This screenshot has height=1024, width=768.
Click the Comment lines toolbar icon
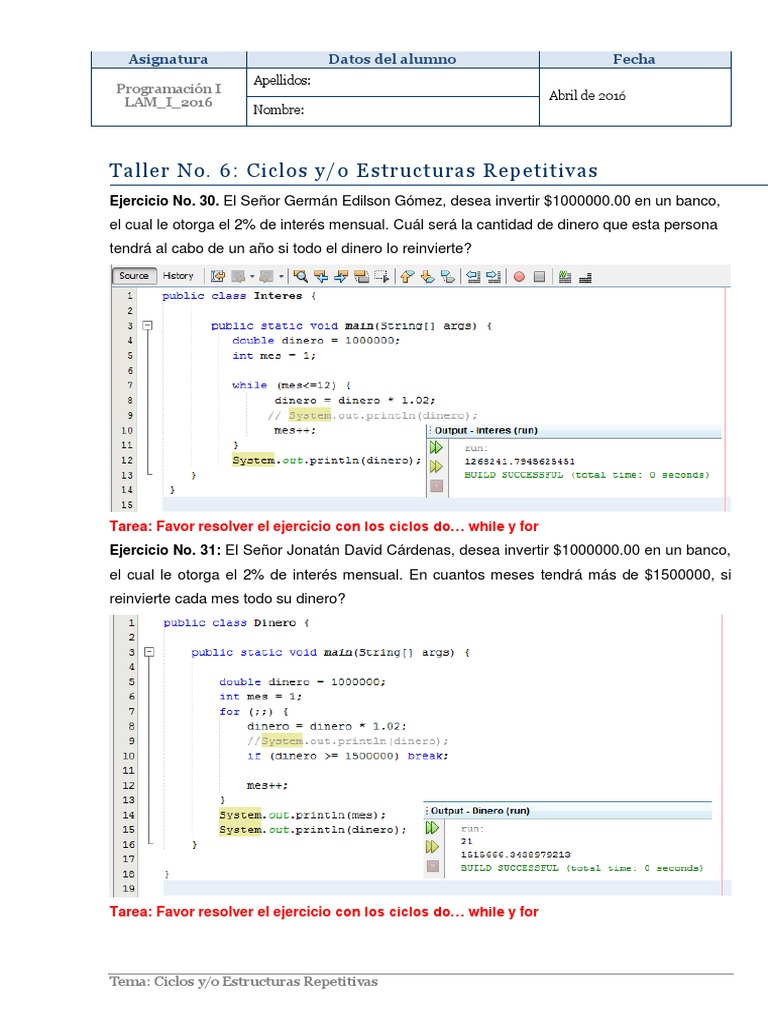565,277
